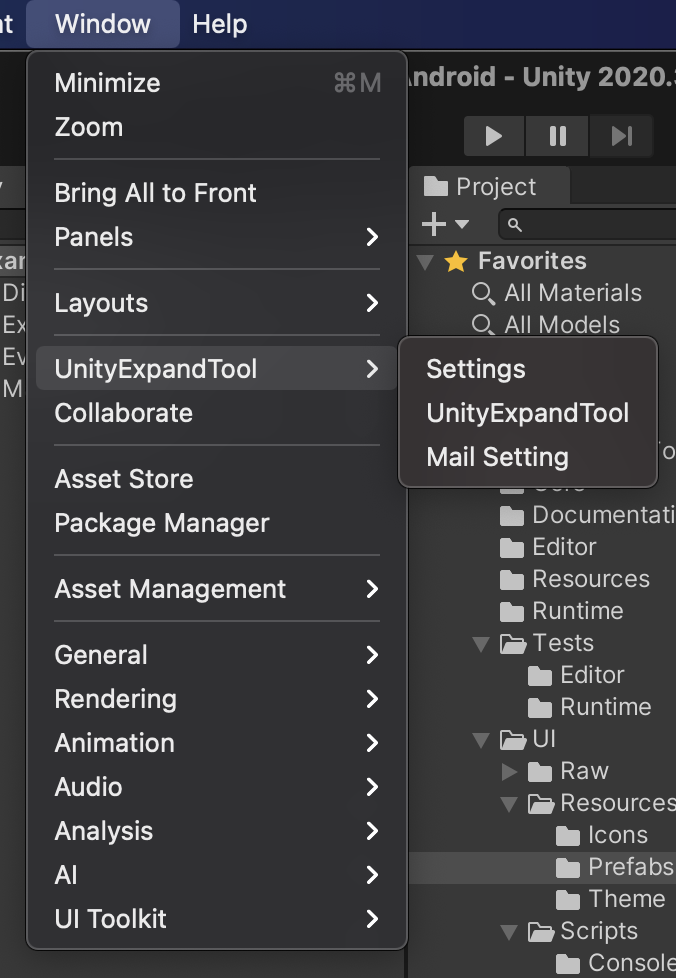Expand the Analysis submenu
Image resolution: width=676 pixels, height=978 pixels.
click(217, 831)
